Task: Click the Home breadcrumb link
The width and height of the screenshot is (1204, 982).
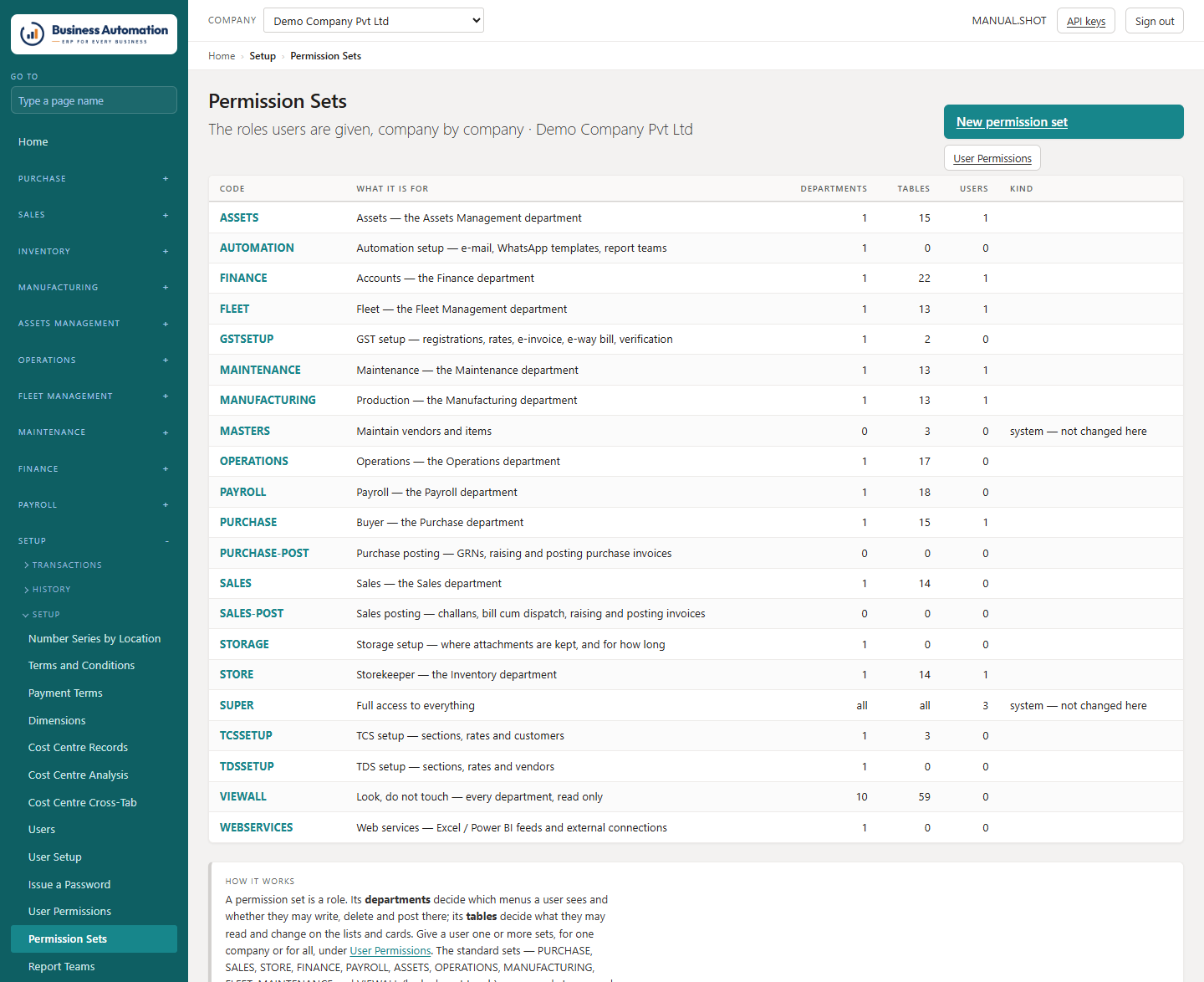Action: (222, 56)
